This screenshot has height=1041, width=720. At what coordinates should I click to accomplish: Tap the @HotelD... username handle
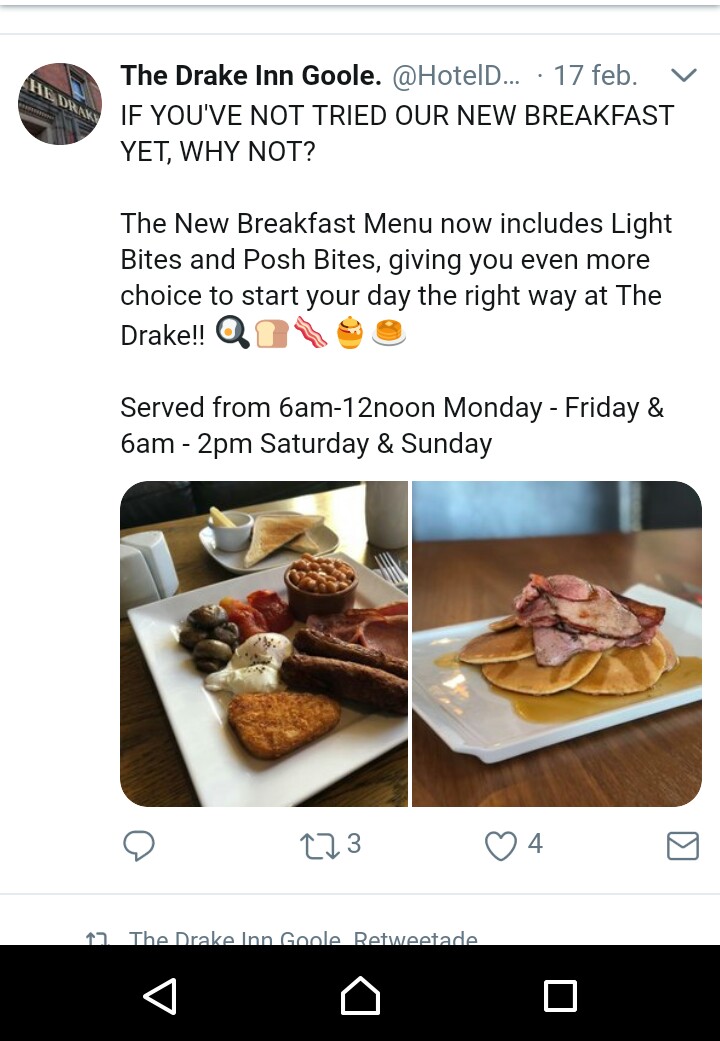pos(456,76)
